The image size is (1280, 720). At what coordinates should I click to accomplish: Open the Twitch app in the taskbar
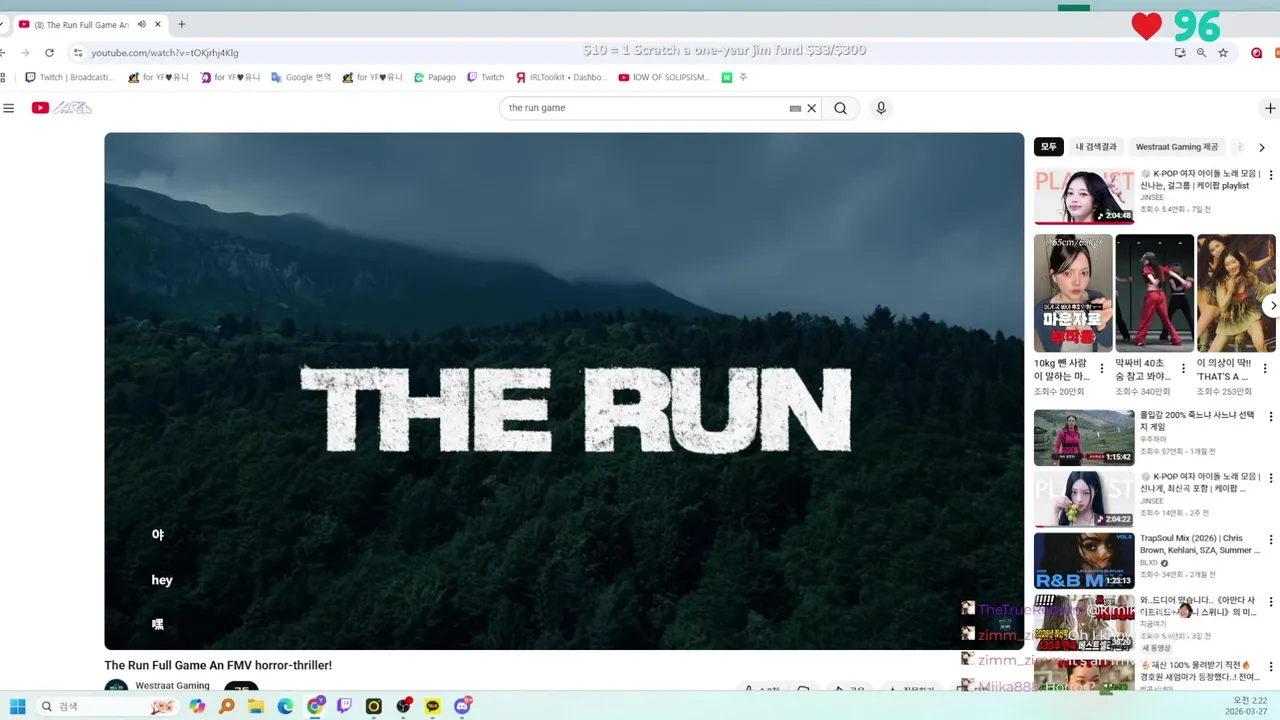344,706
